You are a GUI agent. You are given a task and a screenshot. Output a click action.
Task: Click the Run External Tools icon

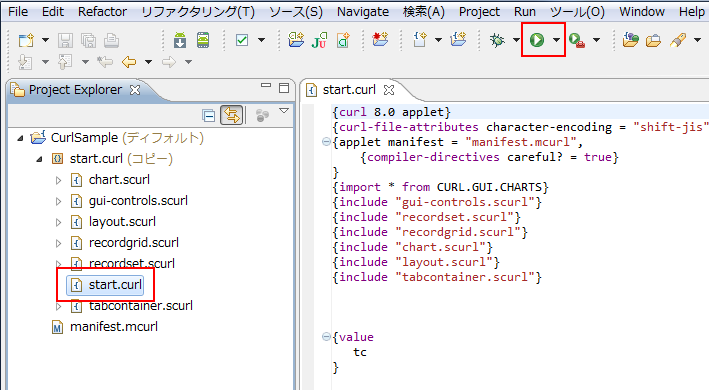[x=577, y=41]
